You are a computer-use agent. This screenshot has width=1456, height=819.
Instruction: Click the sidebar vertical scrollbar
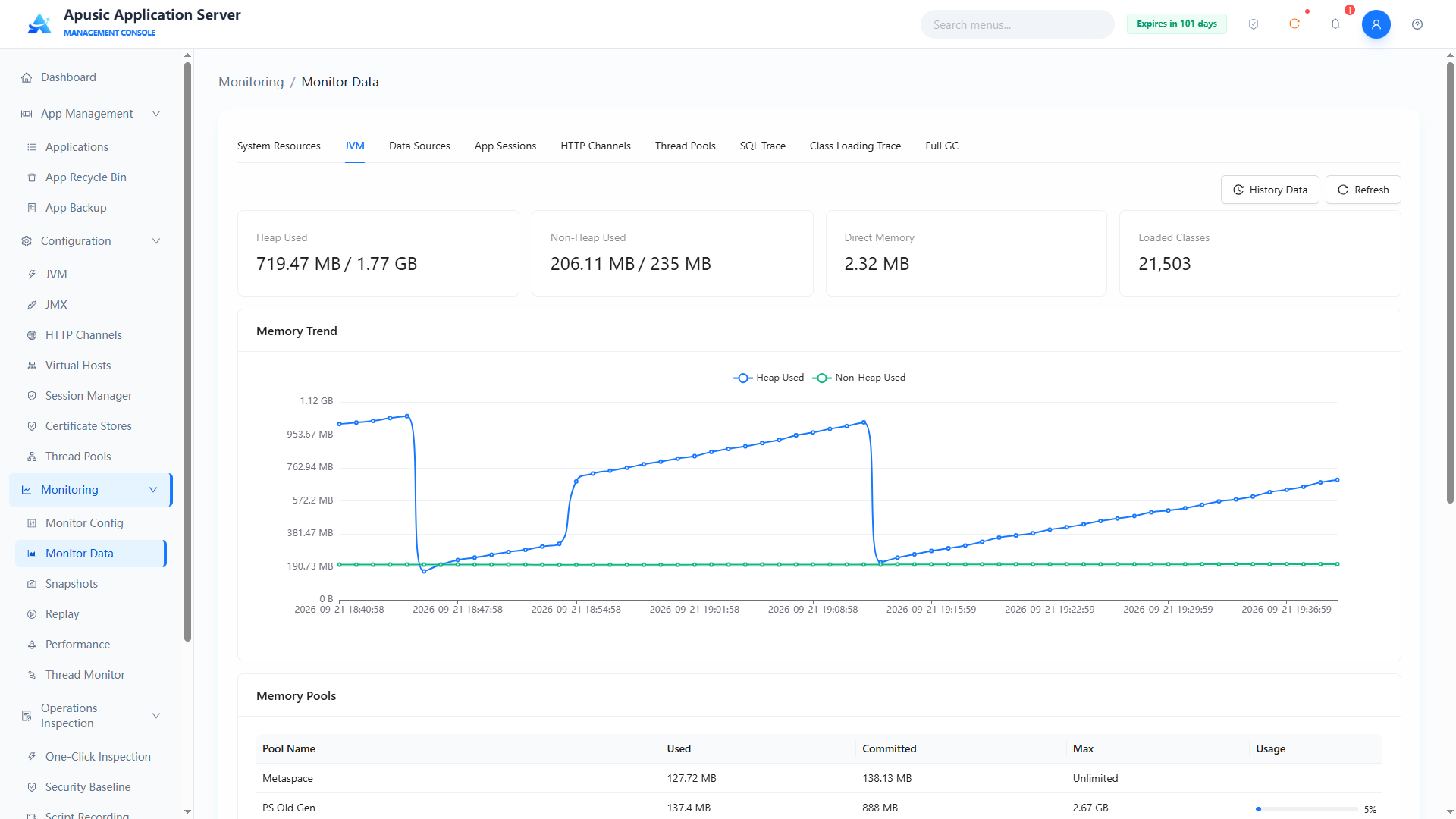(187, 352)
